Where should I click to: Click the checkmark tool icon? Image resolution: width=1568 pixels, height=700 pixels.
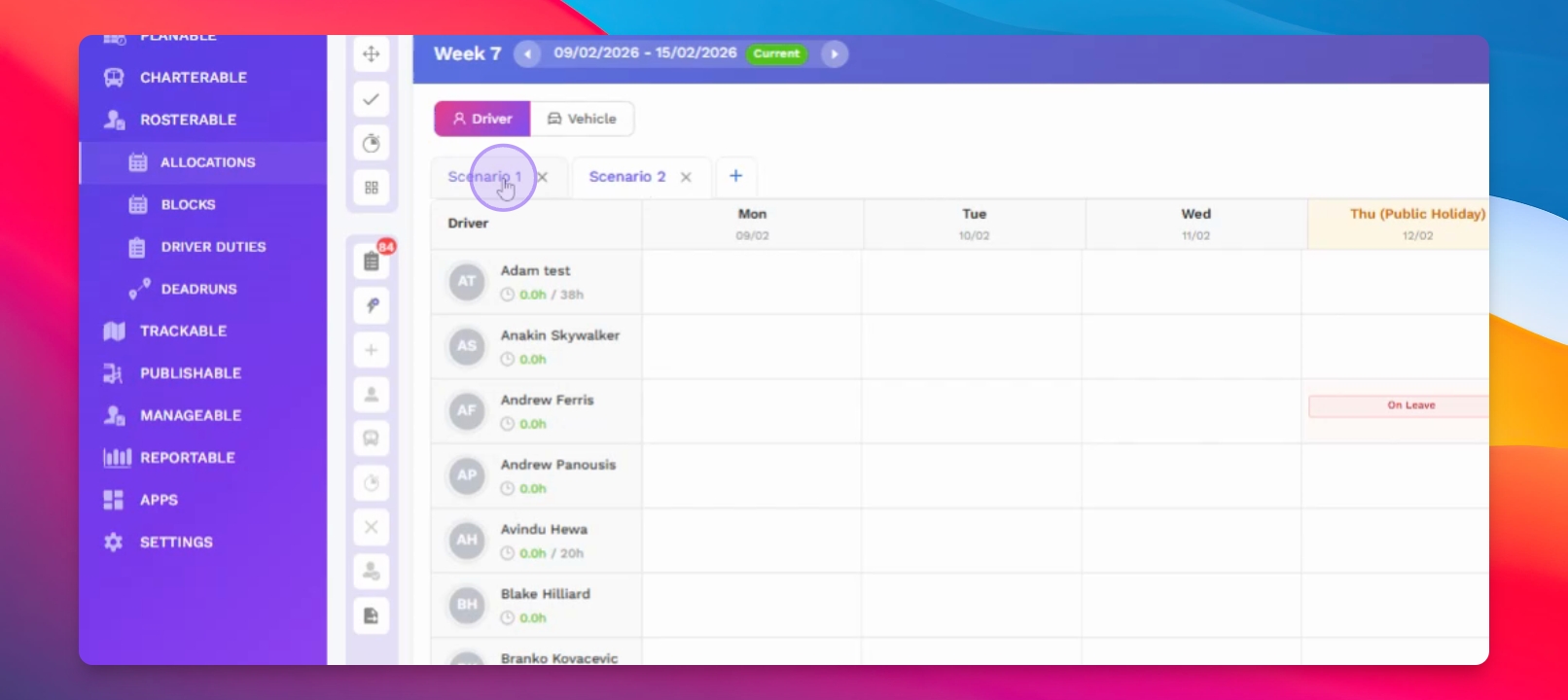[x=371, y=99]
